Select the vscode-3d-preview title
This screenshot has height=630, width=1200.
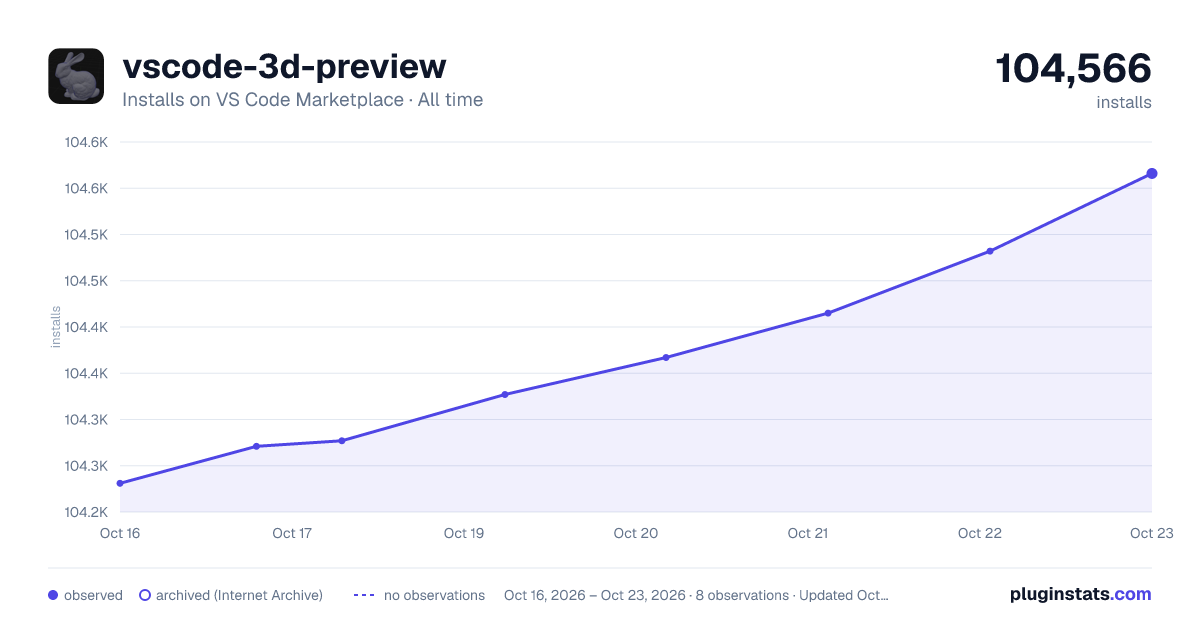tap(284, 66)
